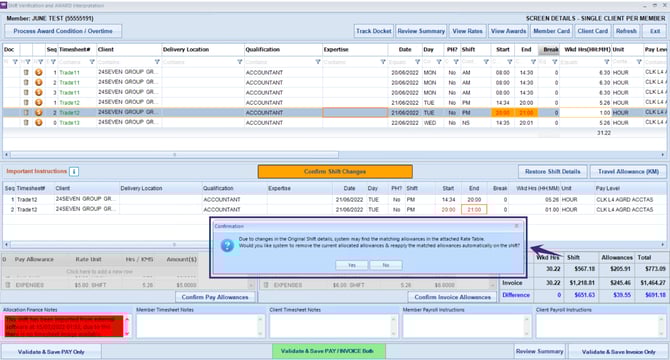
Task: Click Wkd Hrs cell 1.00 in selected row
Action: coord(585,113)
